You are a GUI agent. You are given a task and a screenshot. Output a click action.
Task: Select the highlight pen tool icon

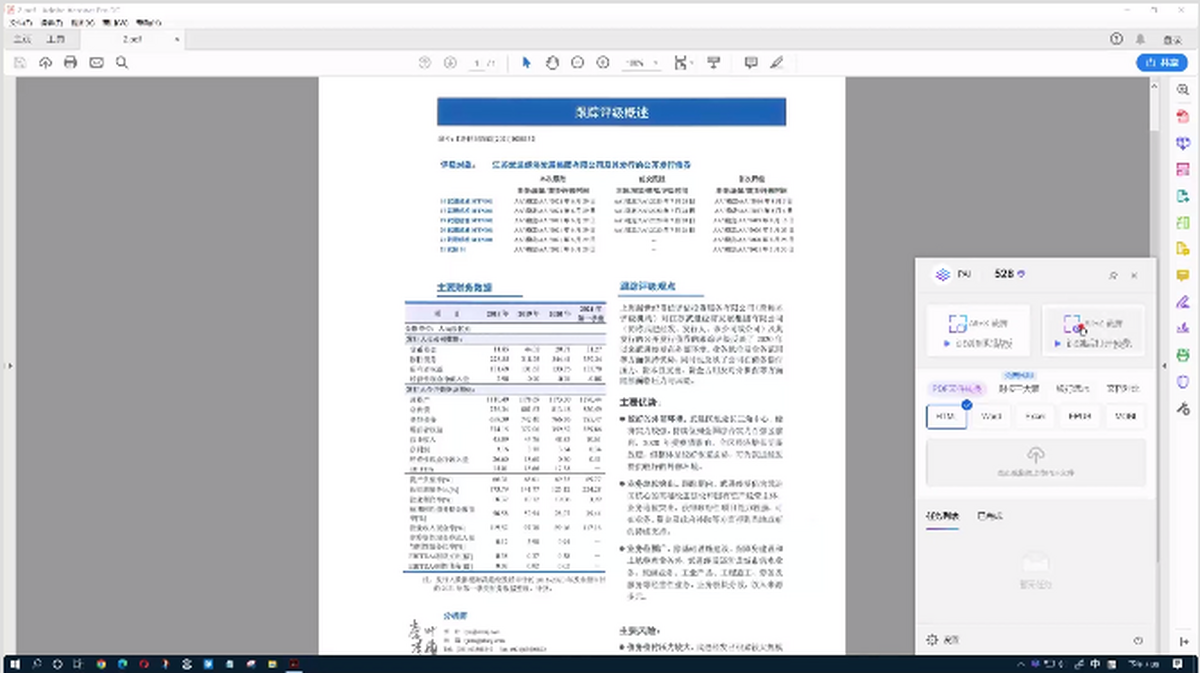point(776,63)
